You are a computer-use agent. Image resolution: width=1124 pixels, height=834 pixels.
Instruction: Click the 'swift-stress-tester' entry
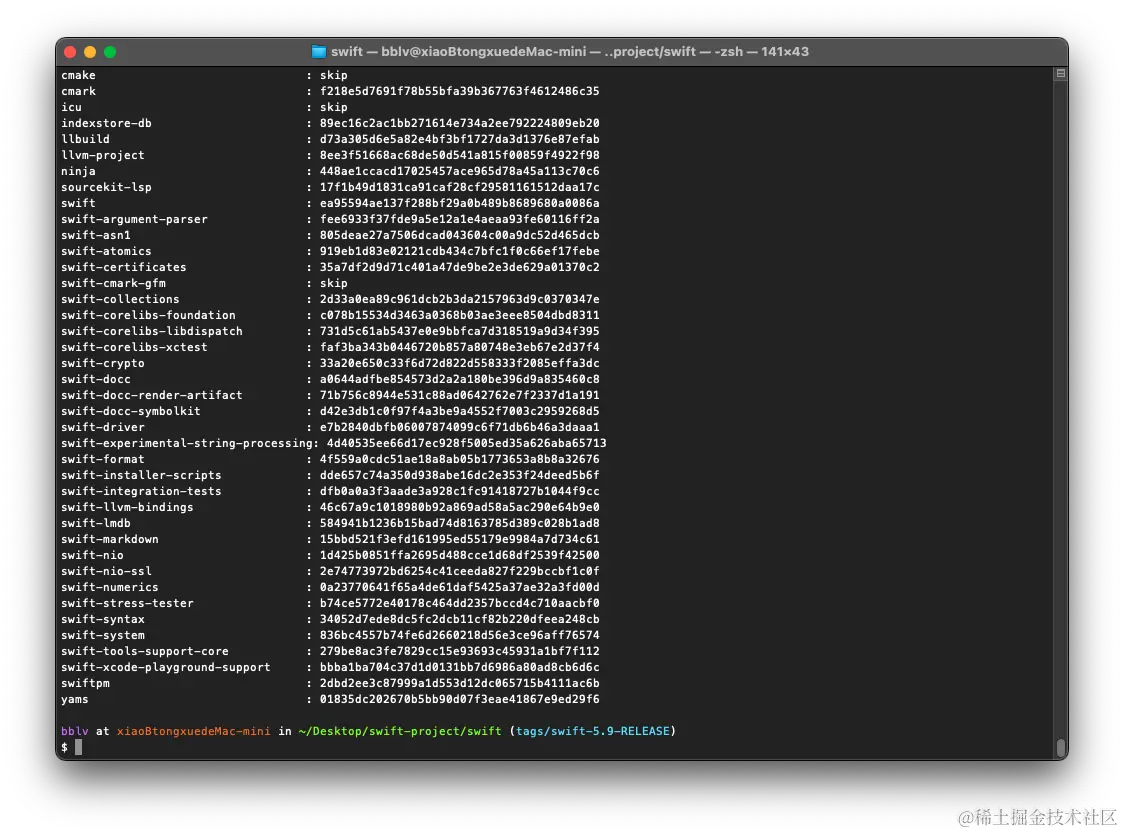pyautogui.click(x=127, y=604)
